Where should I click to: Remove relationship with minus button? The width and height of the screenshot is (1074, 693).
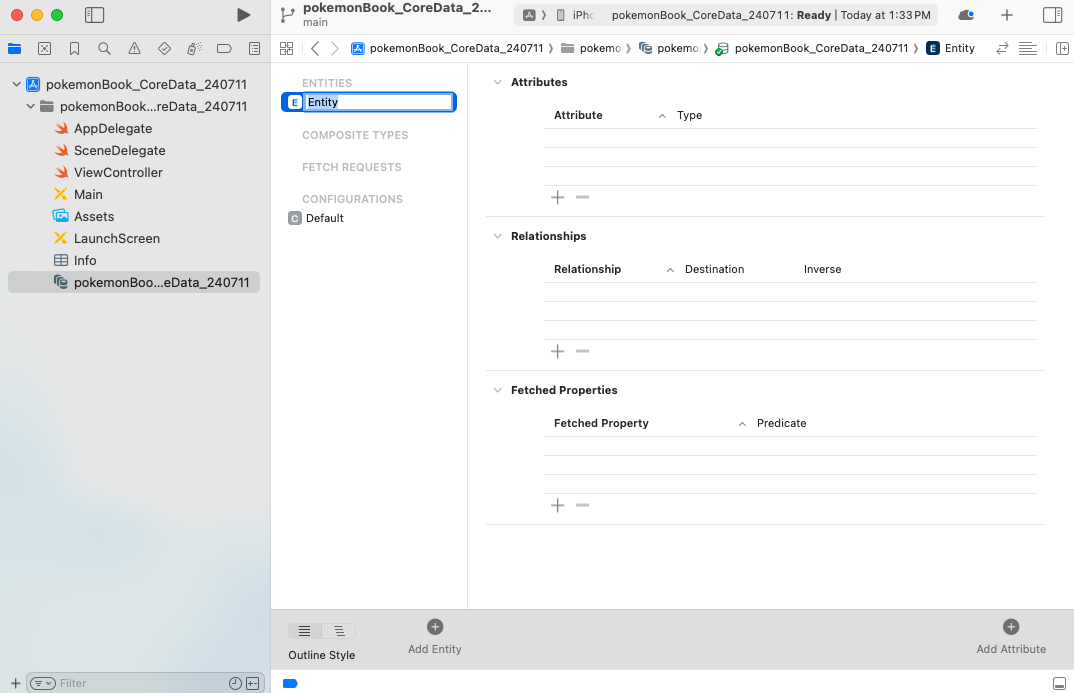(x=582, y=351)
